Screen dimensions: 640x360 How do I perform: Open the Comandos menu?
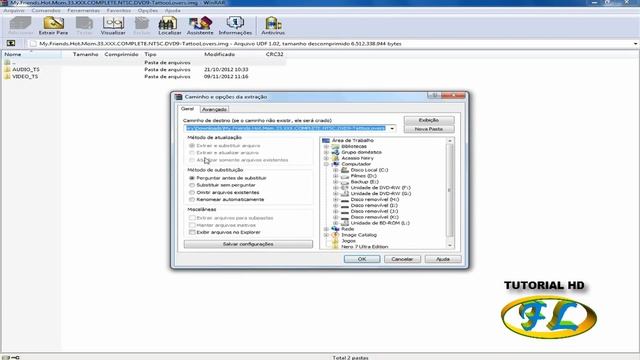pos(46,11)
